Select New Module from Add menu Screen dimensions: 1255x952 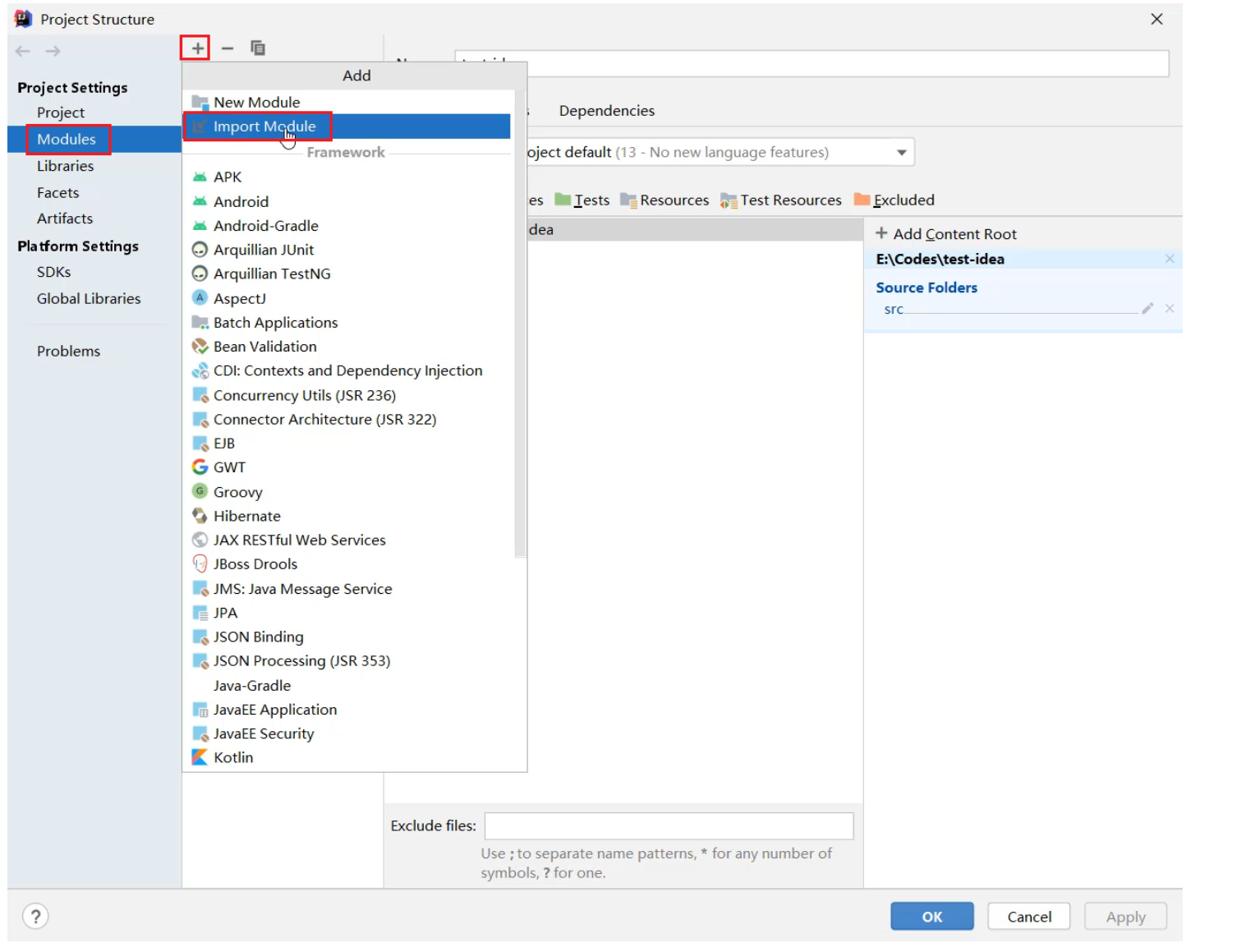click(347, 102)
